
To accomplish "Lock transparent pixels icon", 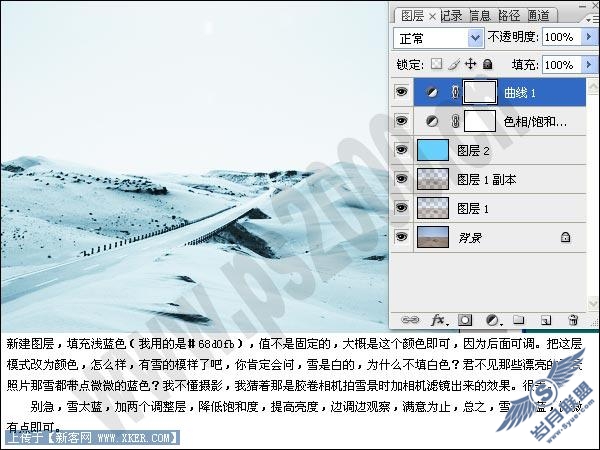I will [436, 64].
